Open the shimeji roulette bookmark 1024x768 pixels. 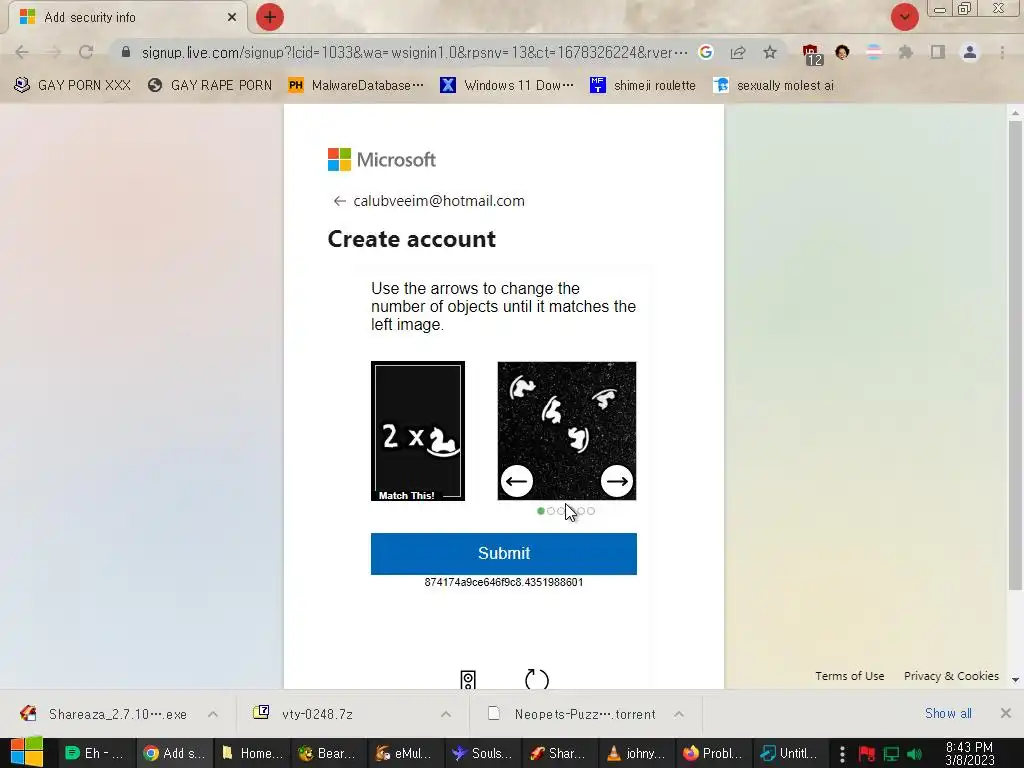(x=643, y=85)
